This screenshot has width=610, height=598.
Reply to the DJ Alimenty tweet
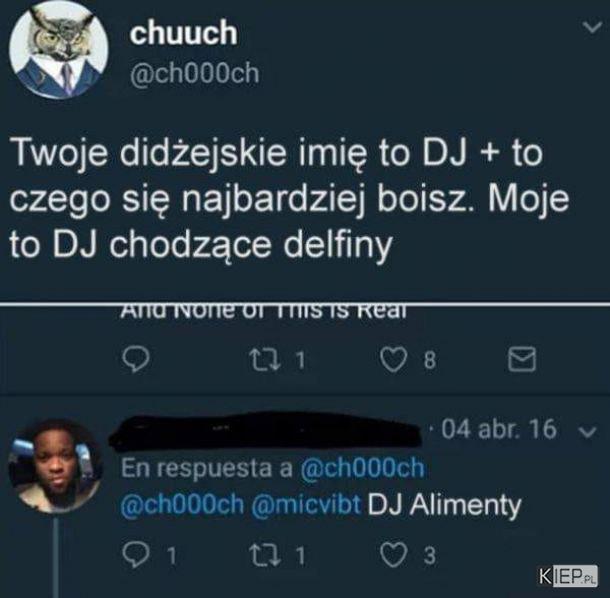pos(135,555)
